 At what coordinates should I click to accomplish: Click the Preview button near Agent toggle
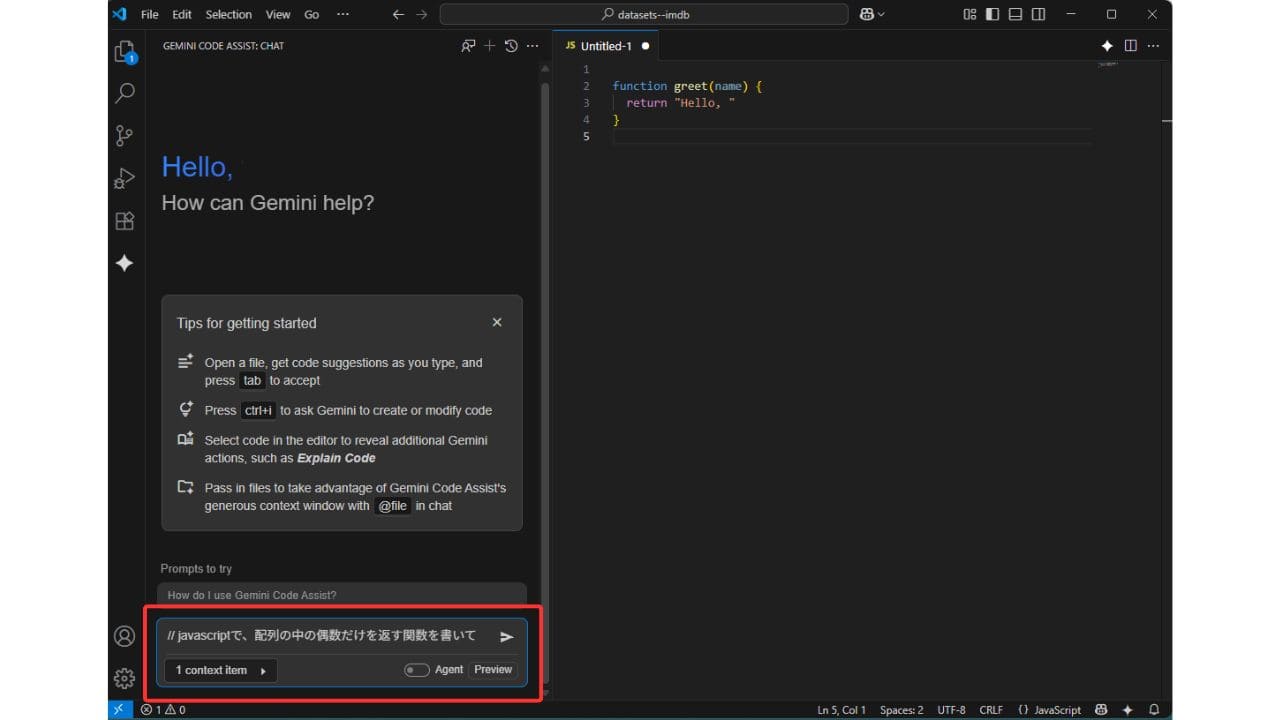pyautogui.click(x=492, y=669)
